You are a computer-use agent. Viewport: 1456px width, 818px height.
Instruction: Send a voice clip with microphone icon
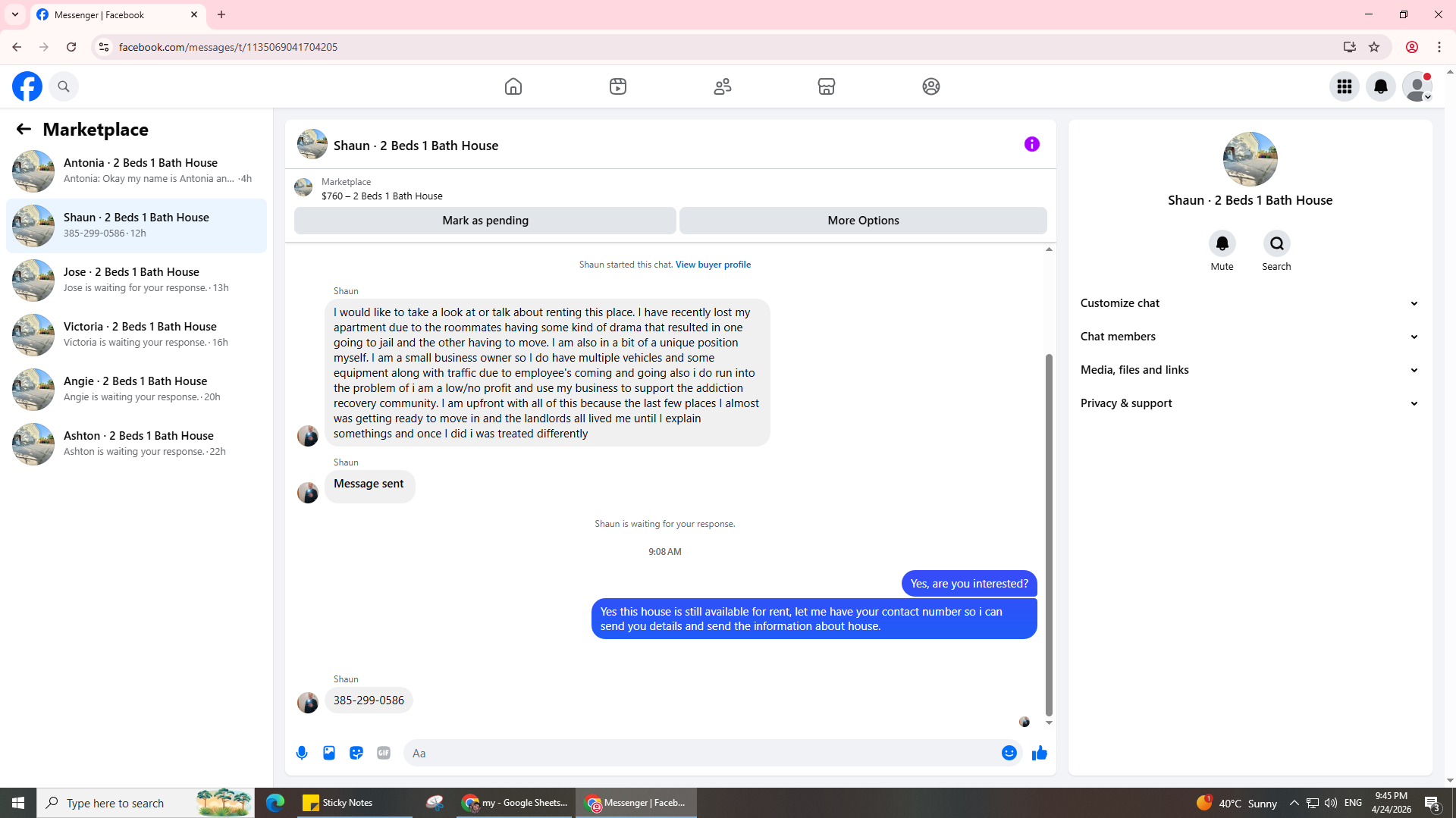[302, 753]
